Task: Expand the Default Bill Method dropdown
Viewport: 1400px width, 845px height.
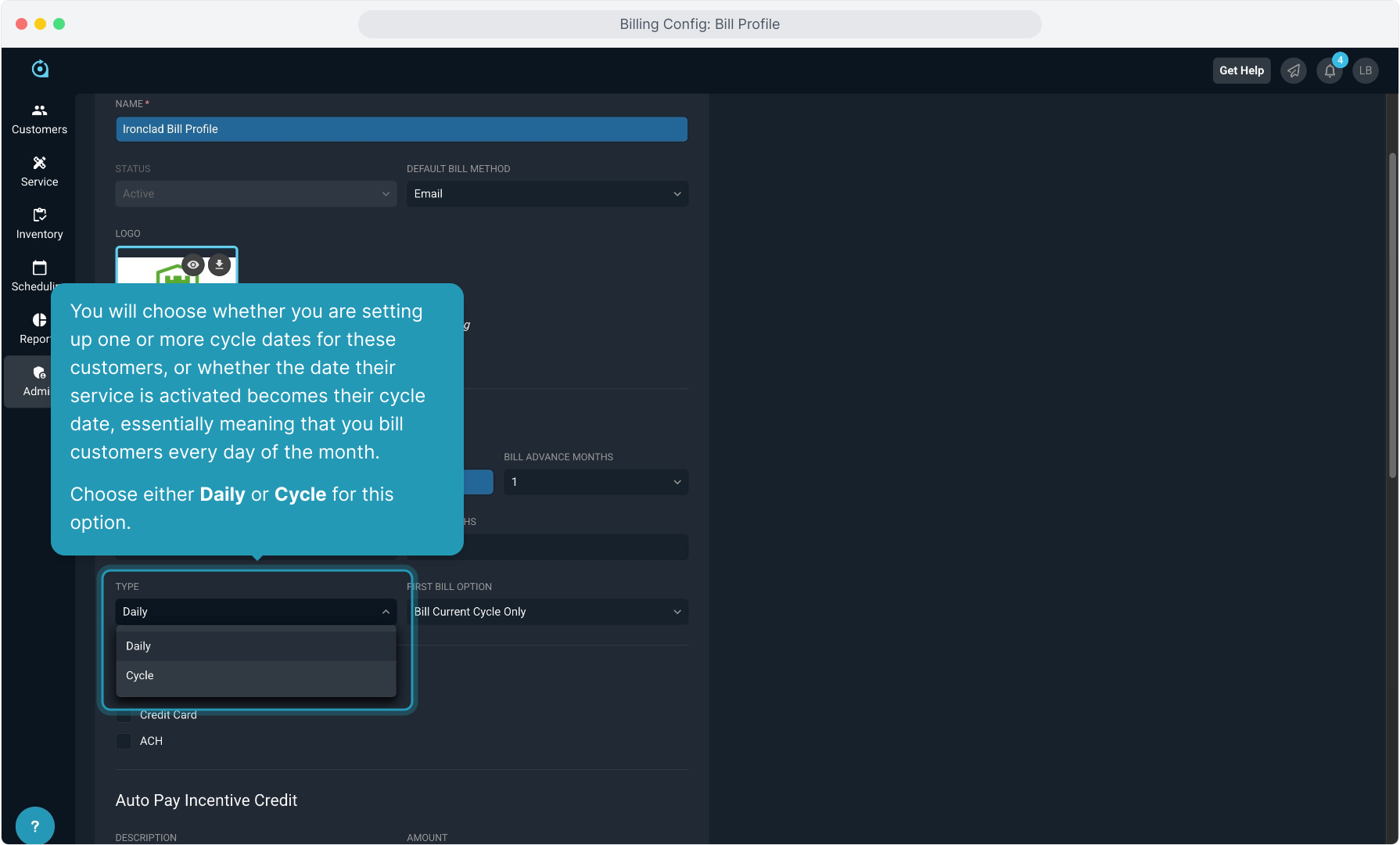Action: (x=547, y=194)
